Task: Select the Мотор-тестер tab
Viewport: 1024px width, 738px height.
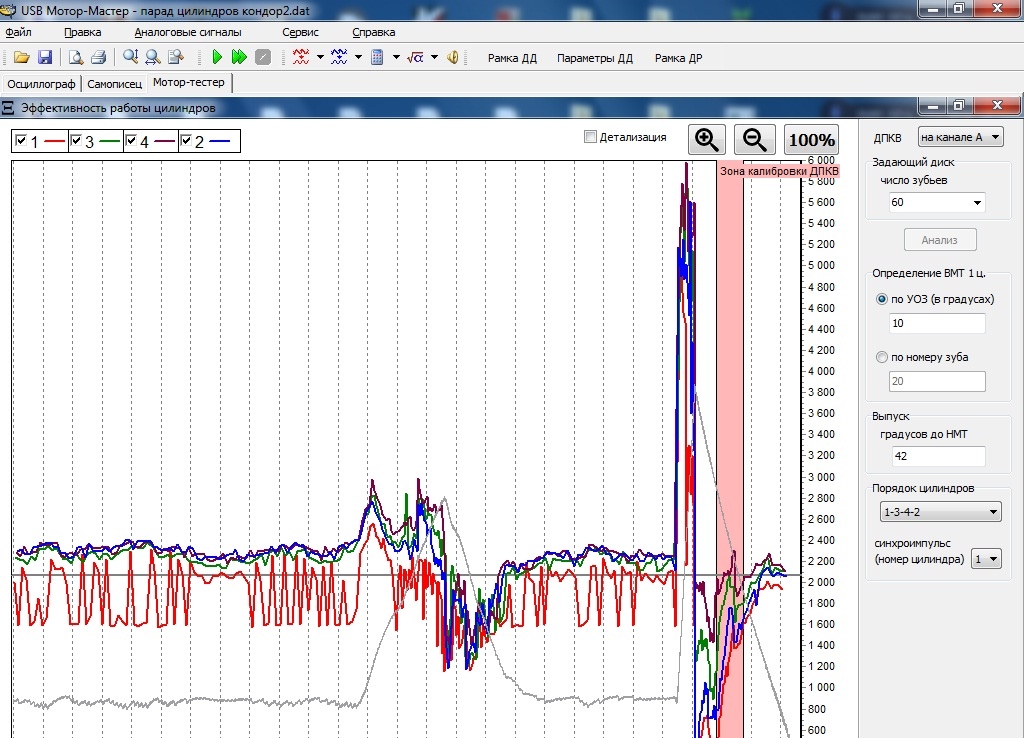Action: 189,82
